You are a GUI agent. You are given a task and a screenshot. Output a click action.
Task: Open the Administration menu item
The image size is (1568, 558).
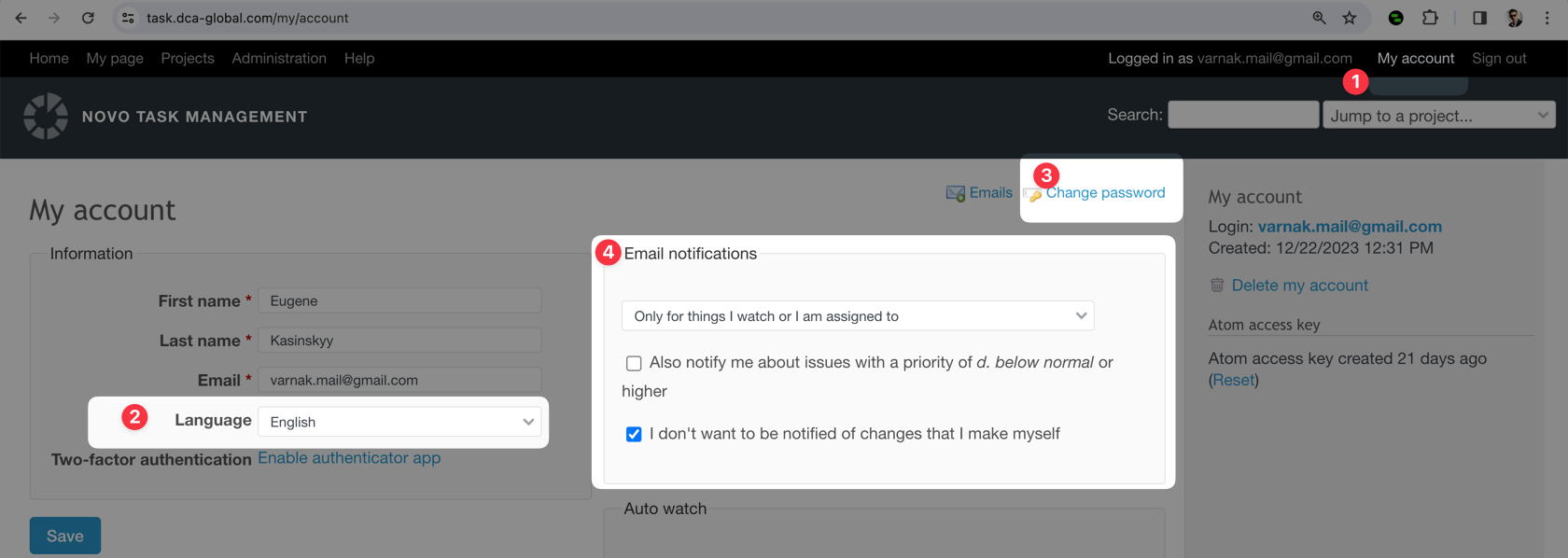[x=279, y=58]
